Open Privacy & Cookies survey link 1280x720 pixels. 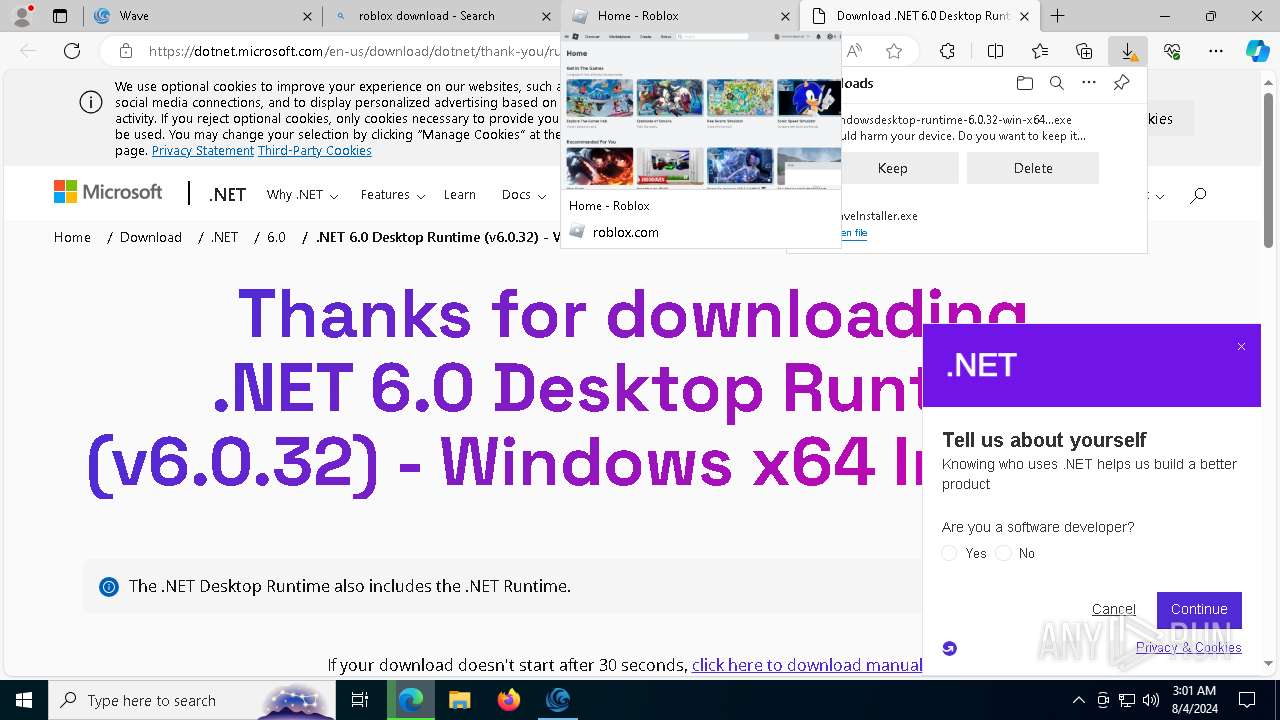pyautogui.click(x=1188, y=647)
